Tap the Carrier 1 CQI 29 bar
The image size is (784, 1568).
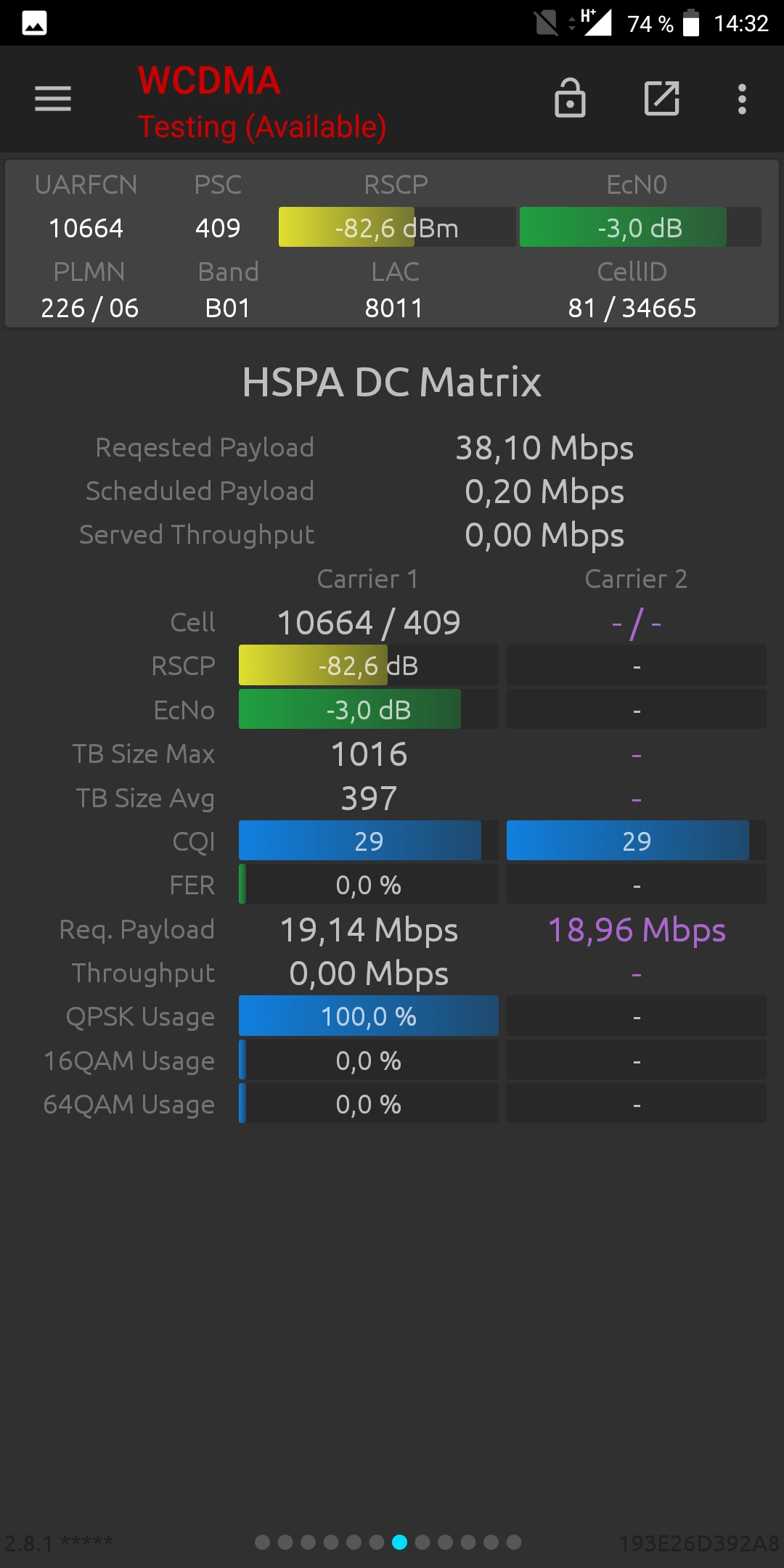click(x=369, y=841)
